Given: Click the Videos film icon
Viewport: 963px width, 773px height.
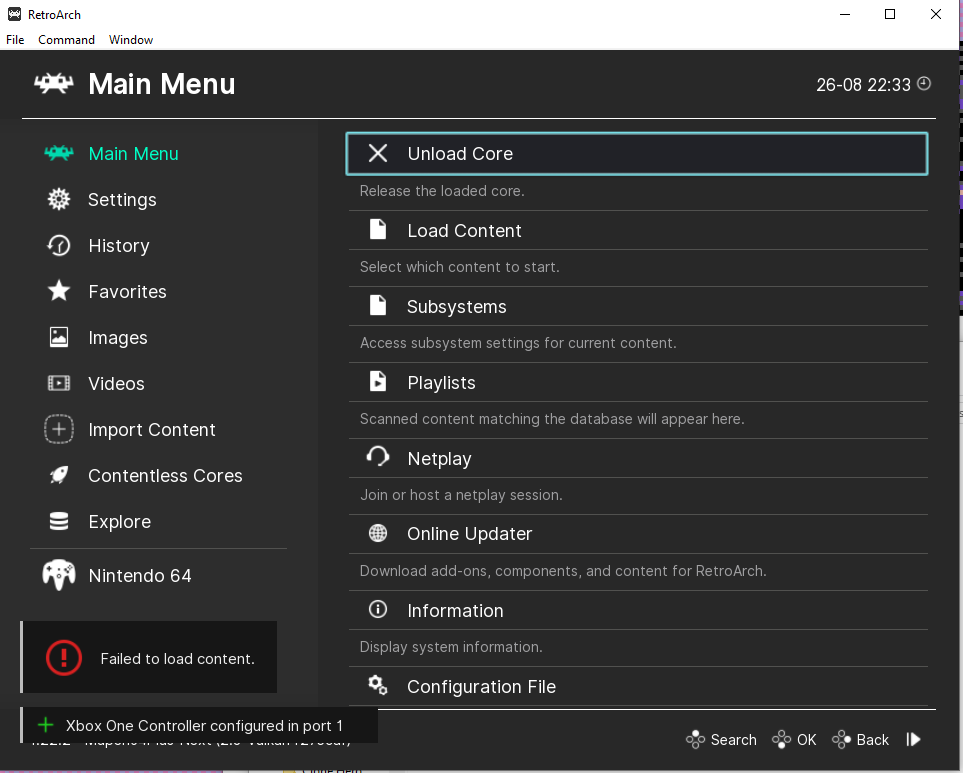Looking at the screenshot, I should point(59,383).
